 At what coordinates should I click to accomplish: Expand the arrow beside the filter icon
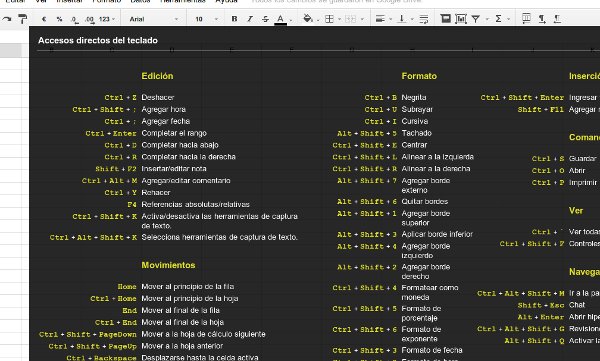487,19
